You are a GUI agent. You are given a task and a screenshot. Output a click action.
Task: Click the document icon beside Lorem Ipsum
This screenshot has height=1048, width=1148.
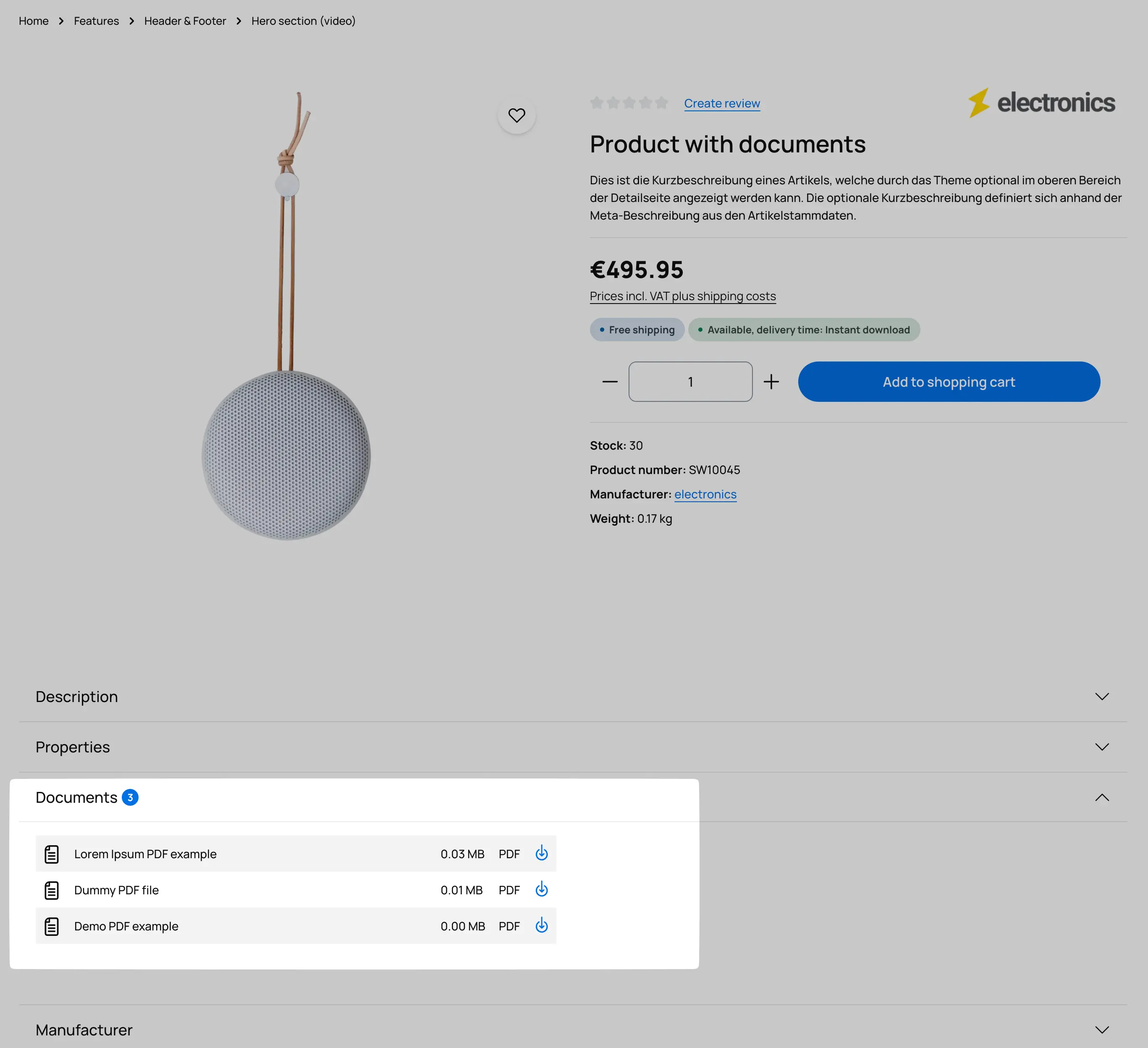tap(52, 854)
